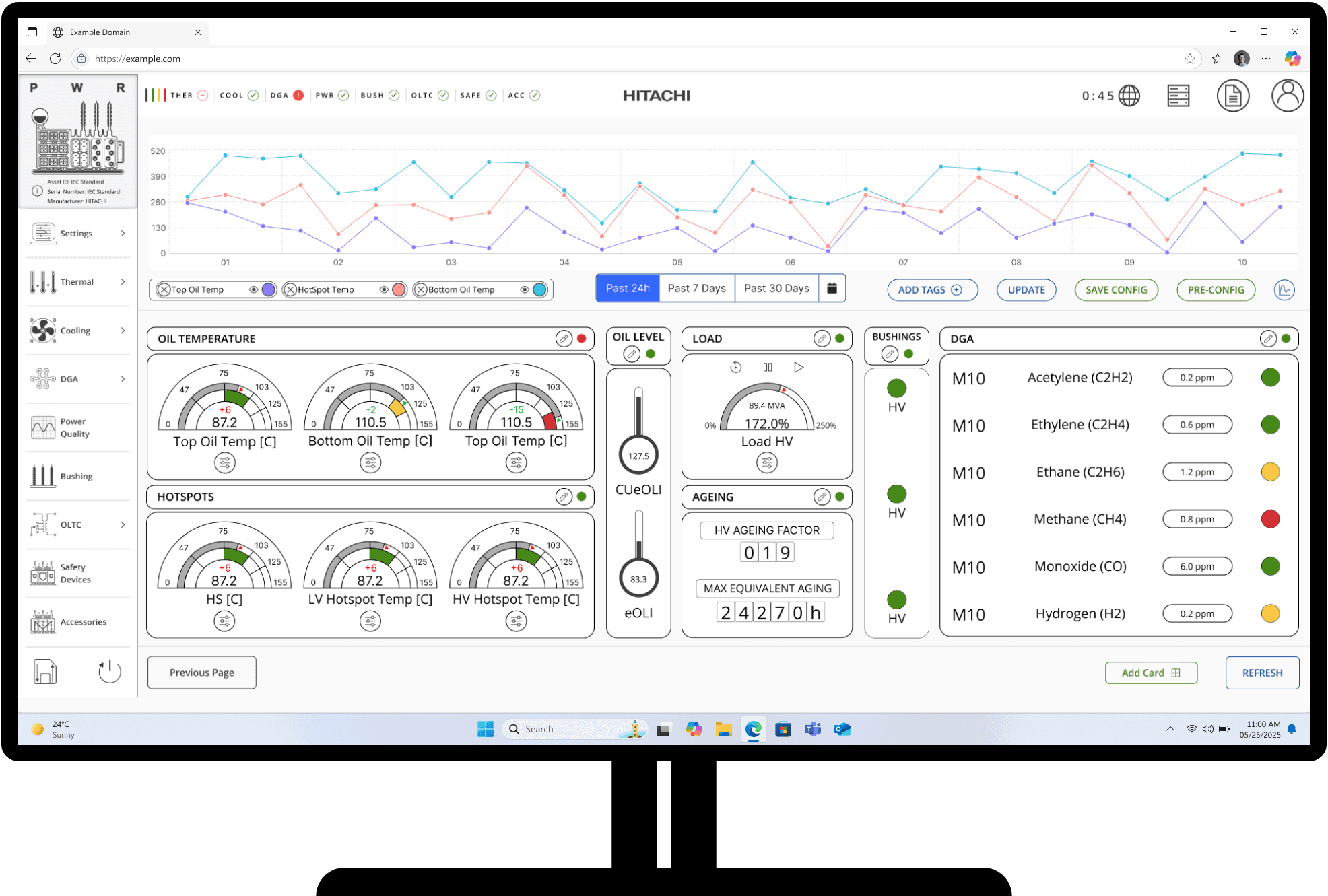
Task: Click the document report icon in header
Action: [x=1232, y=96]
